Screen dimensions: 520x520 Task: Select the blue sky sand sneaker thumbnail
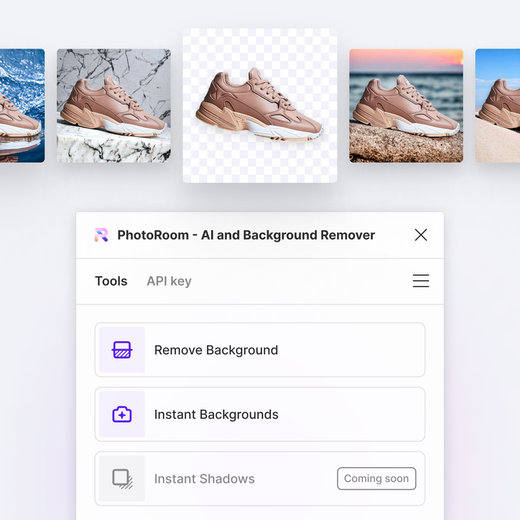498,106
